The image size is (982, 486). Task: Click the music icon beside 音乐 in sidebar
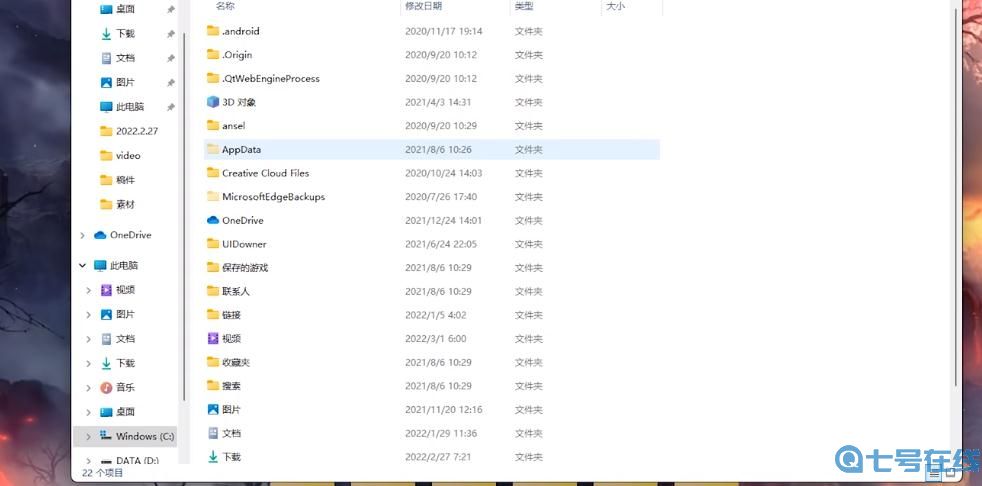[106, 387]
